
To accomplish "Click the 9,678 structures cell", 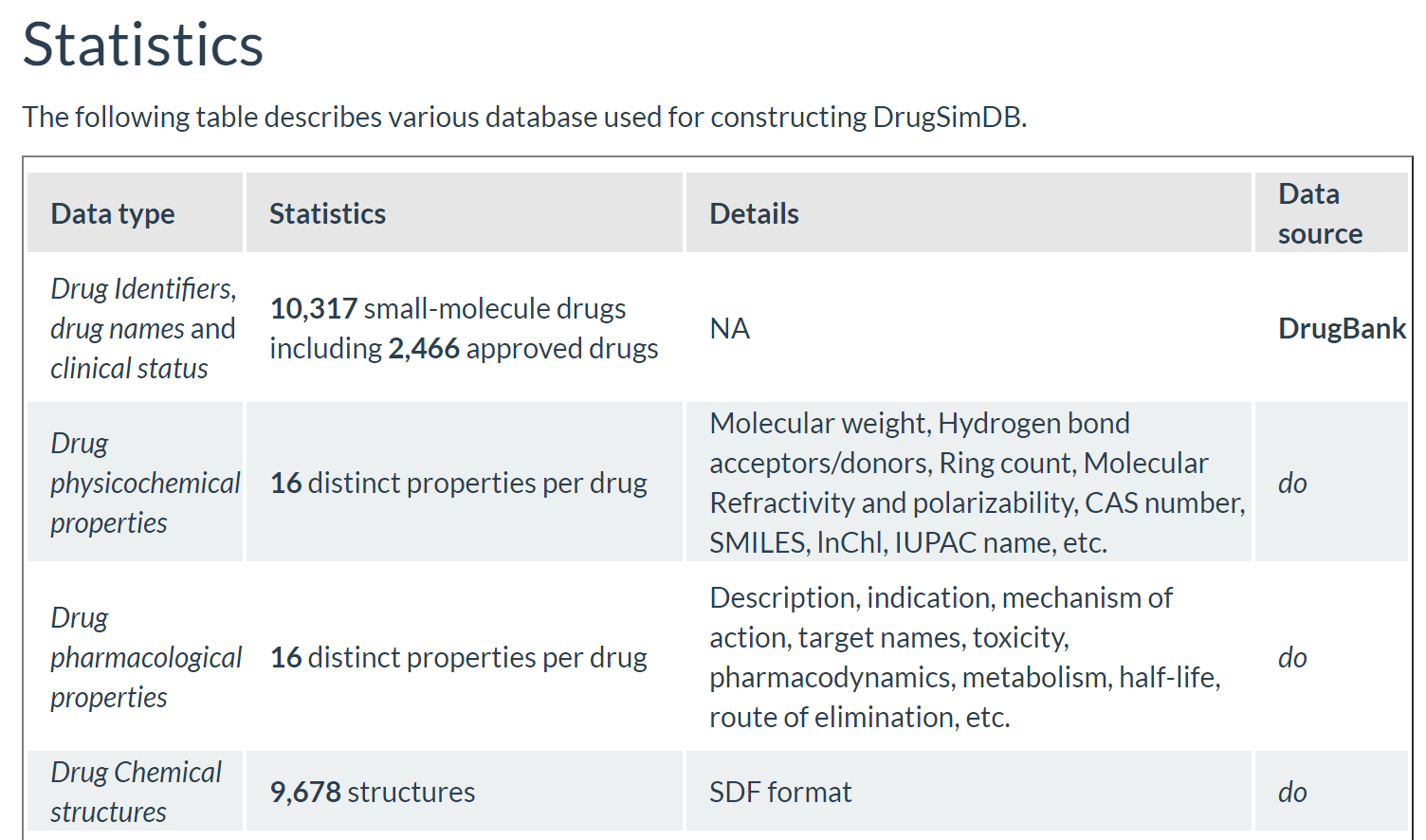I will (464, 792).
